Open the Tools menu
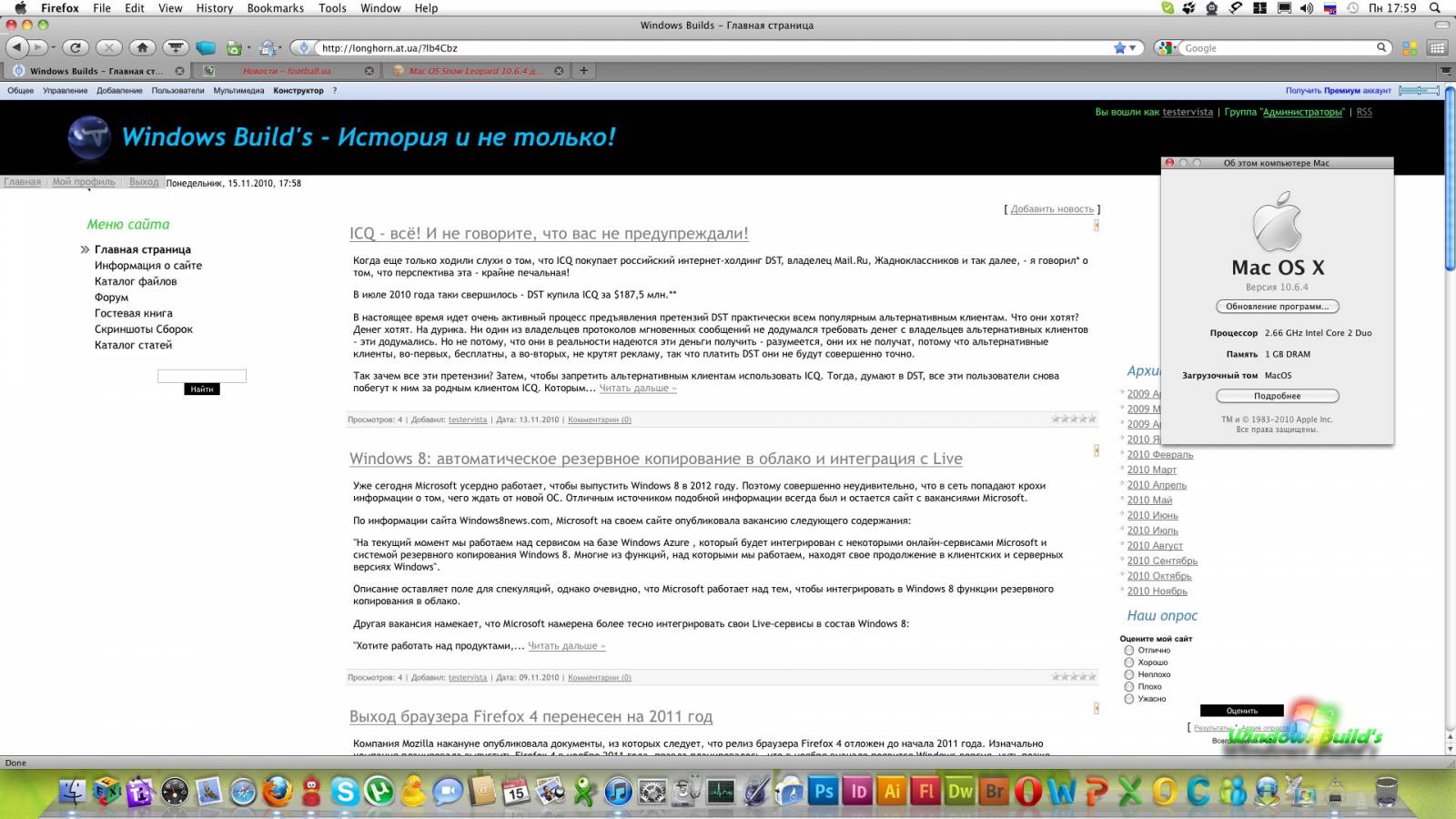The image size is (1456, 819). click(x=332, y=8)
